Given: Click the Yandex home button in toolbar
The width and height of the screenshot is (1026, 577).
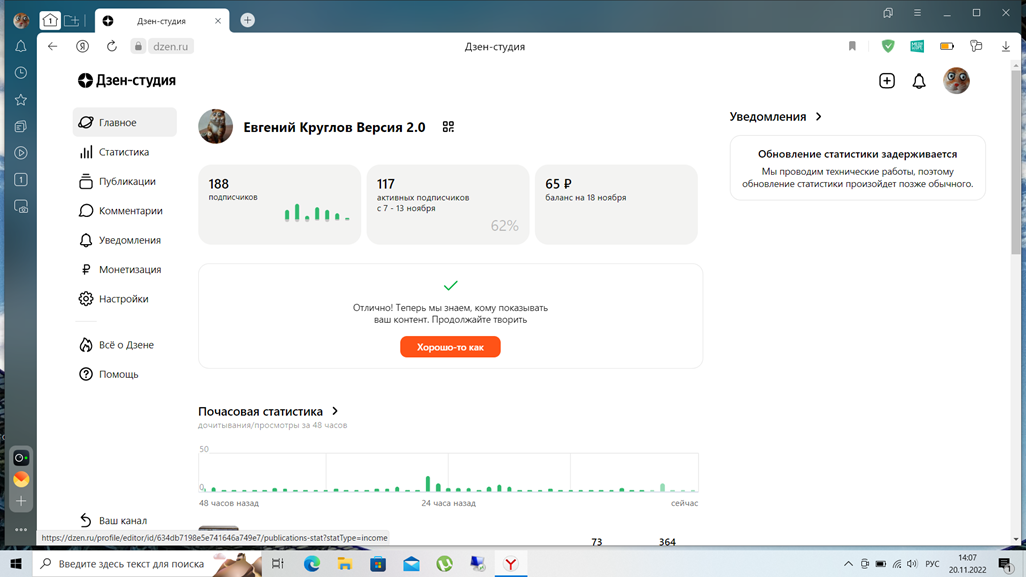Looking at the screenshot, I should (x=82, y=46).
